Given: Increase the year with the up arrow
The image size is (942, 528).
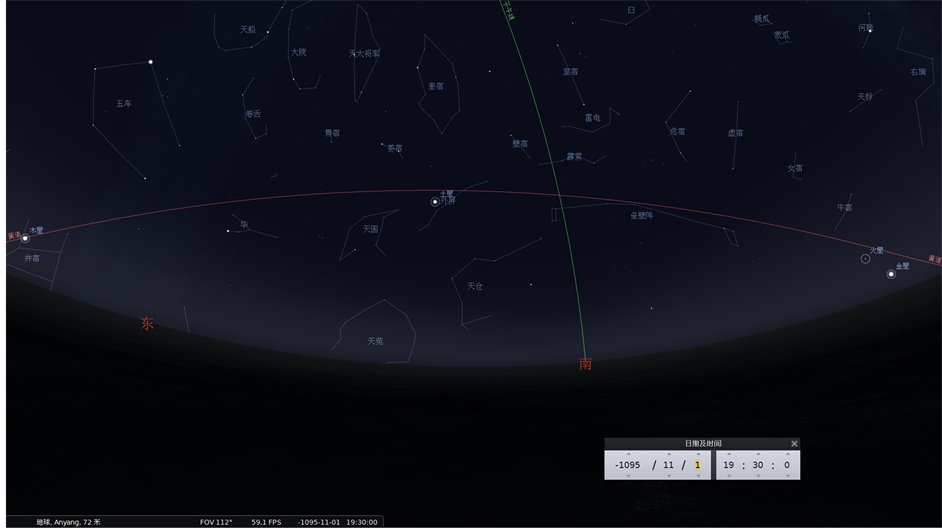Looking at the screenshot, I should point(628,454).
